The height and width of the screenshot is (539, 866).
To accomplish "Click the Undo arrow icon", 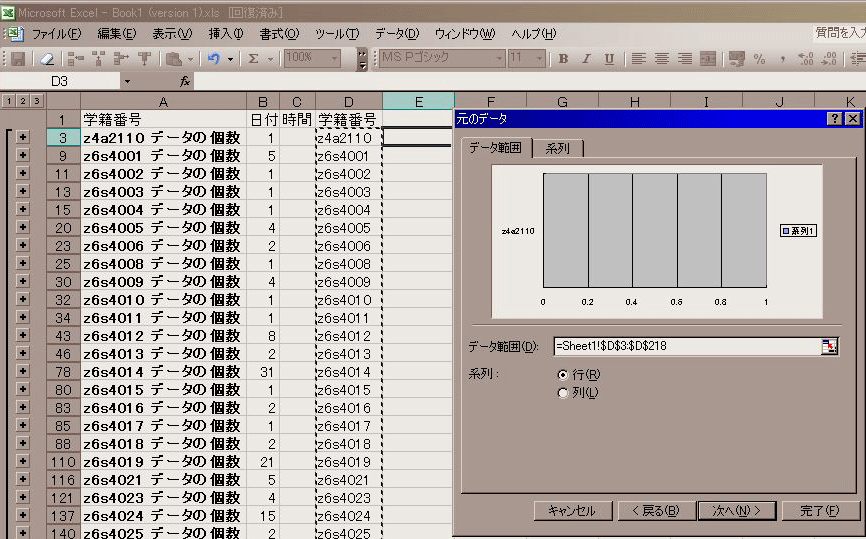I will click(214, 59).
